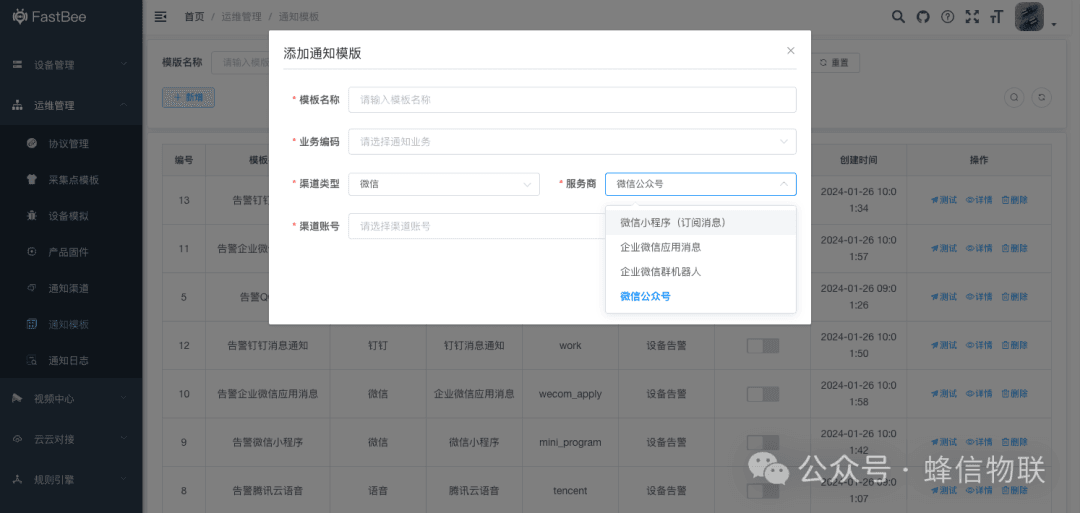Click 首页 in the breadcrumb
This screenshot has width=1080, height=513.
point(194,17)
